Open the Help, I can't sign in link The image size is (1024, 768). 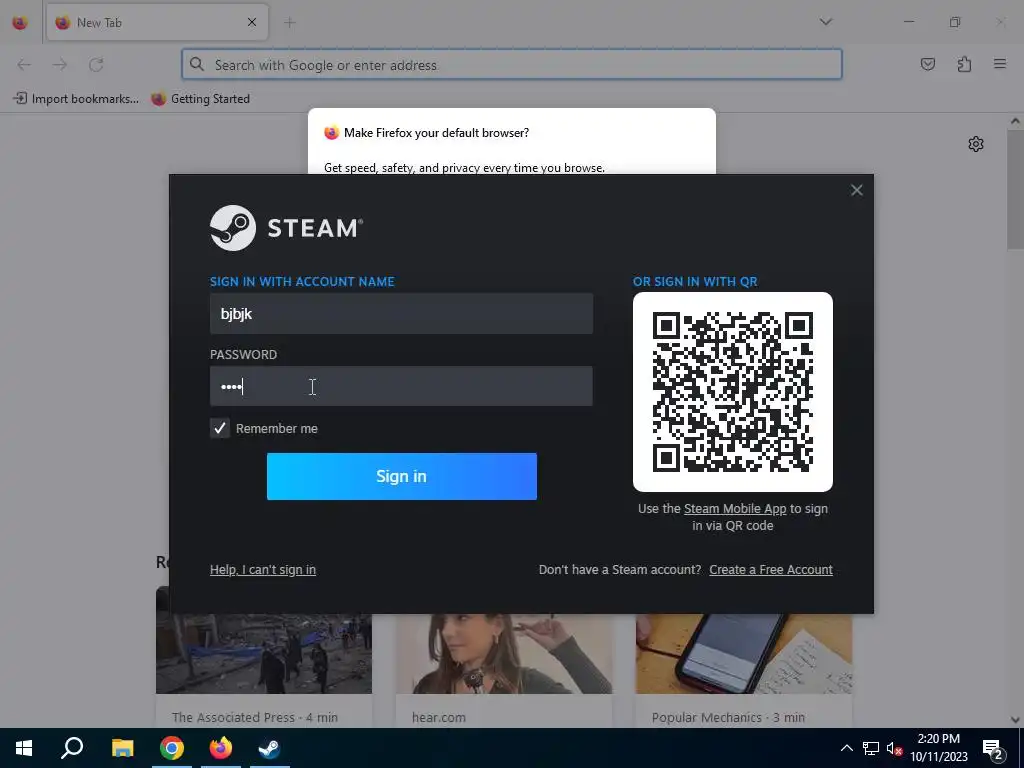263,569
